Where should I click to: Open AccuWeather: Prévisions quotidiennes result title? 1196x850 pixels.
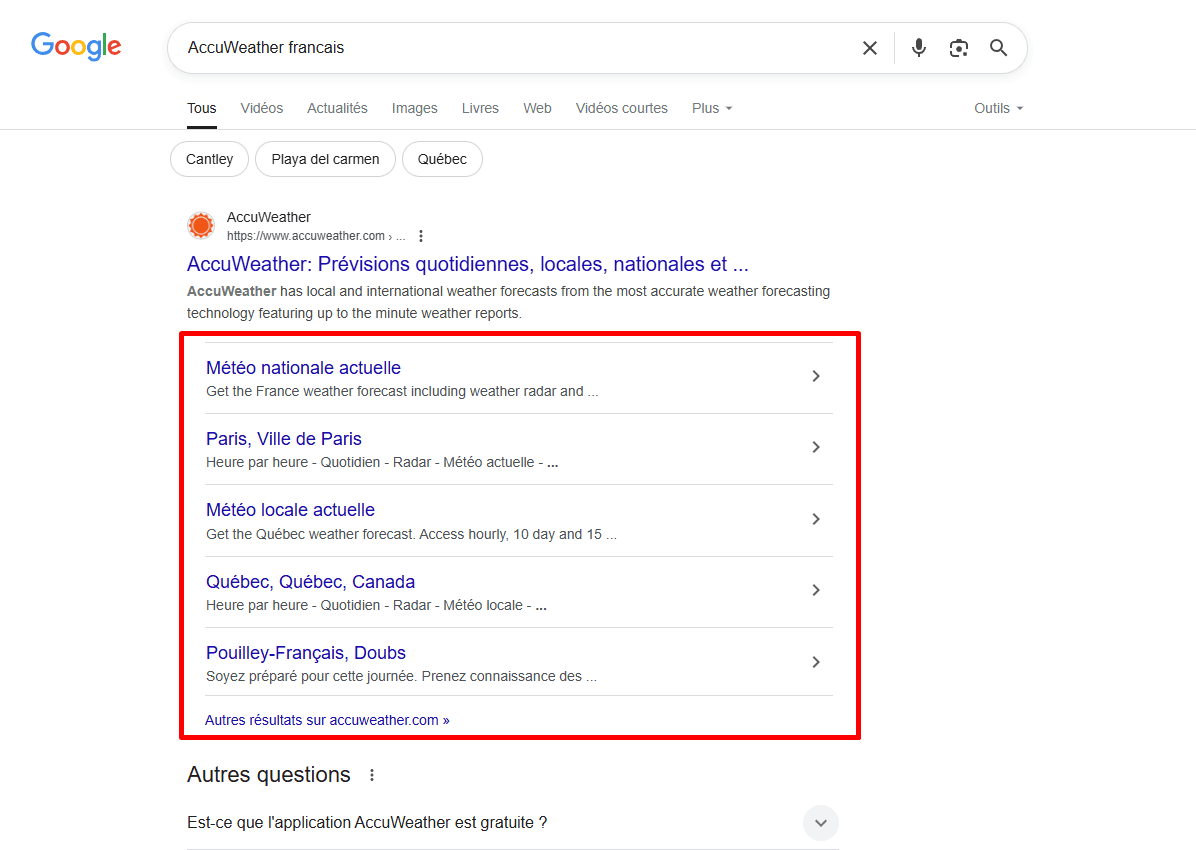click(x=468, y=264)
